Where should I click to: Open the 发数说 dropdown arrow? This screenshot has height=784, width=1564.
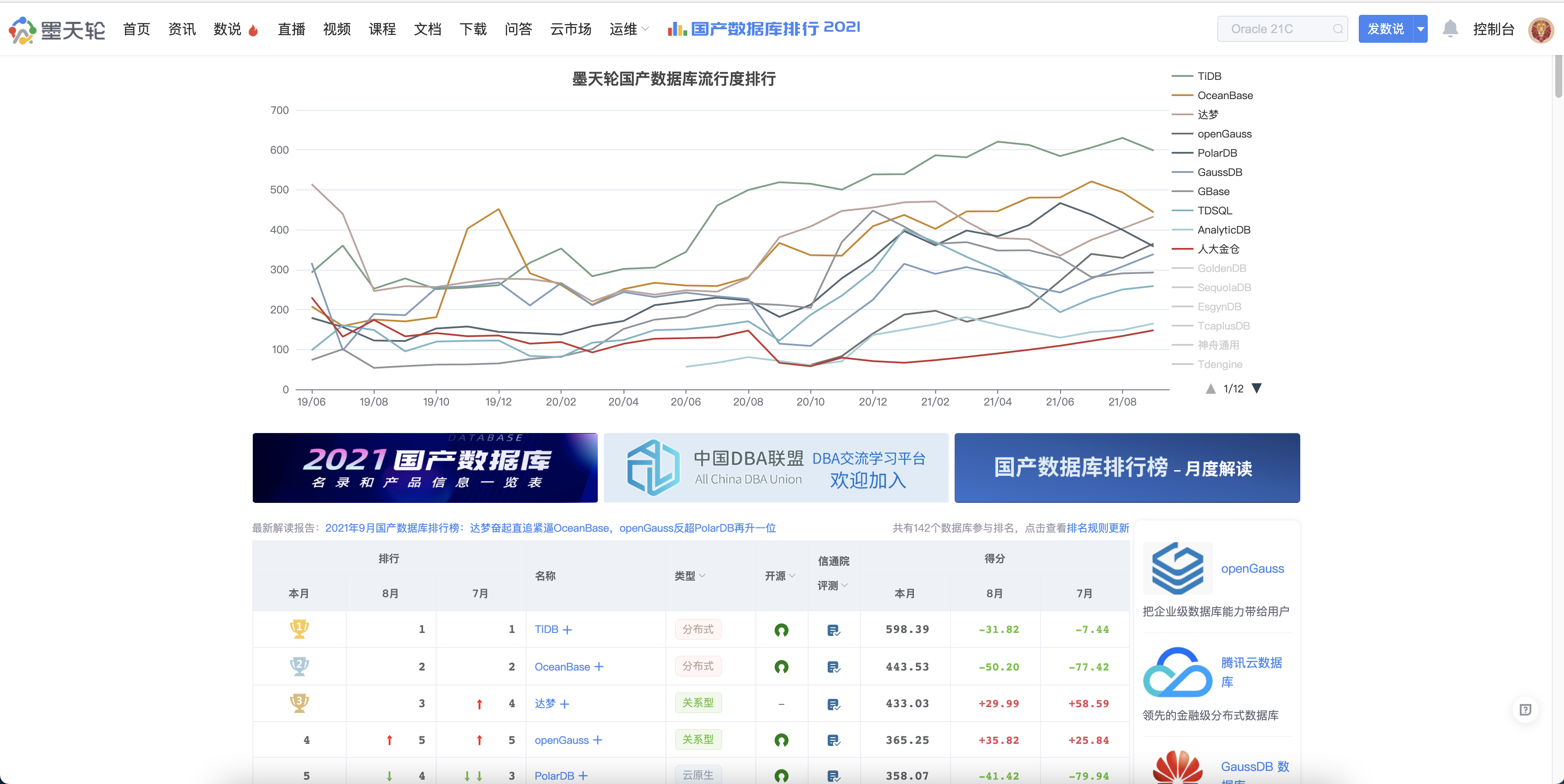[x=1420, y=29]
